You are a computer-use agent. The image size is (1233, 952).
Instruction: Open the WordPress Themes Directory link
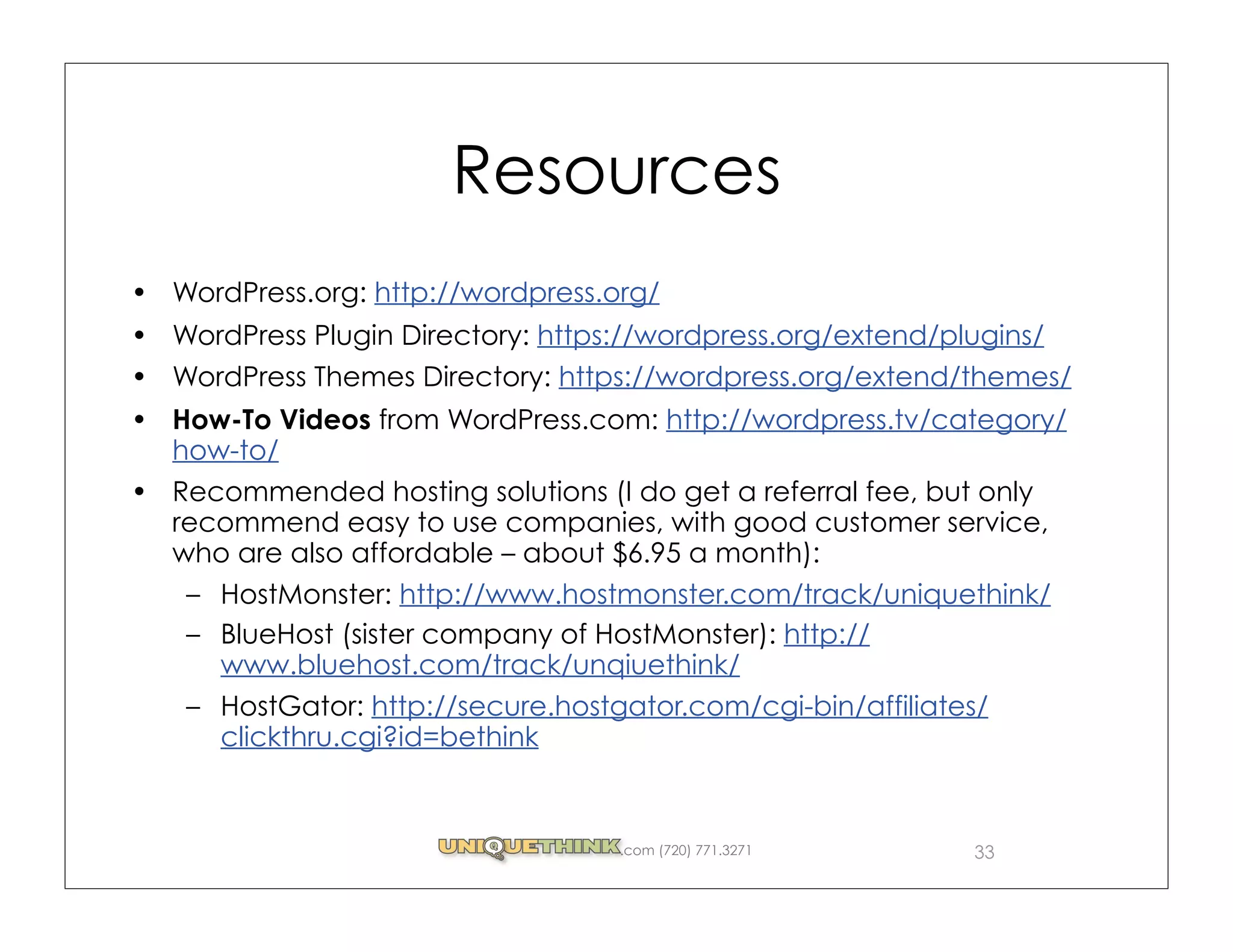click(814, 377)
